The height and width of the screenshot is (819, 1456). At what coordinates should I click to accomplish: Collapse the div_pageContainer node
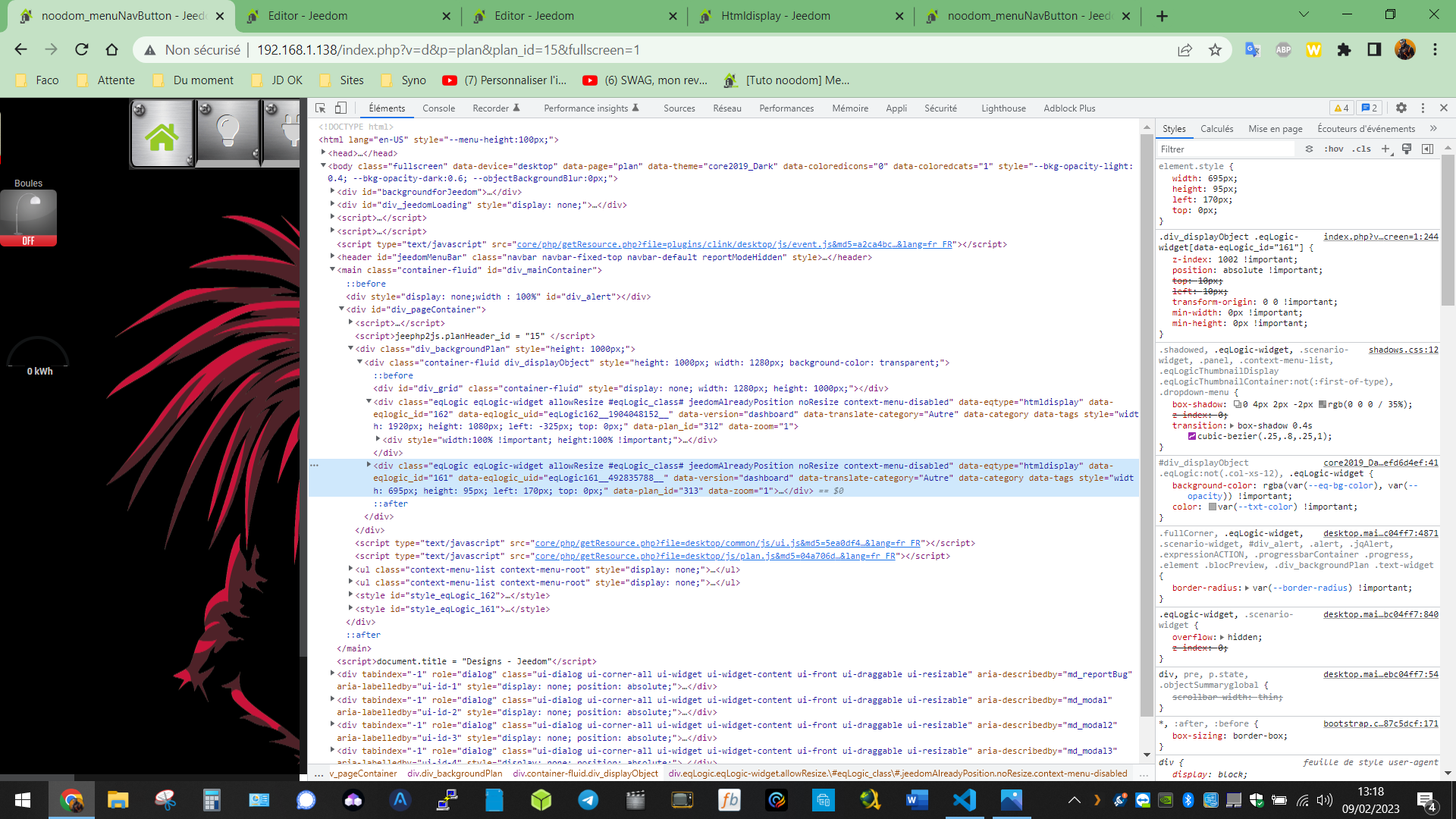tap(341, 309)
